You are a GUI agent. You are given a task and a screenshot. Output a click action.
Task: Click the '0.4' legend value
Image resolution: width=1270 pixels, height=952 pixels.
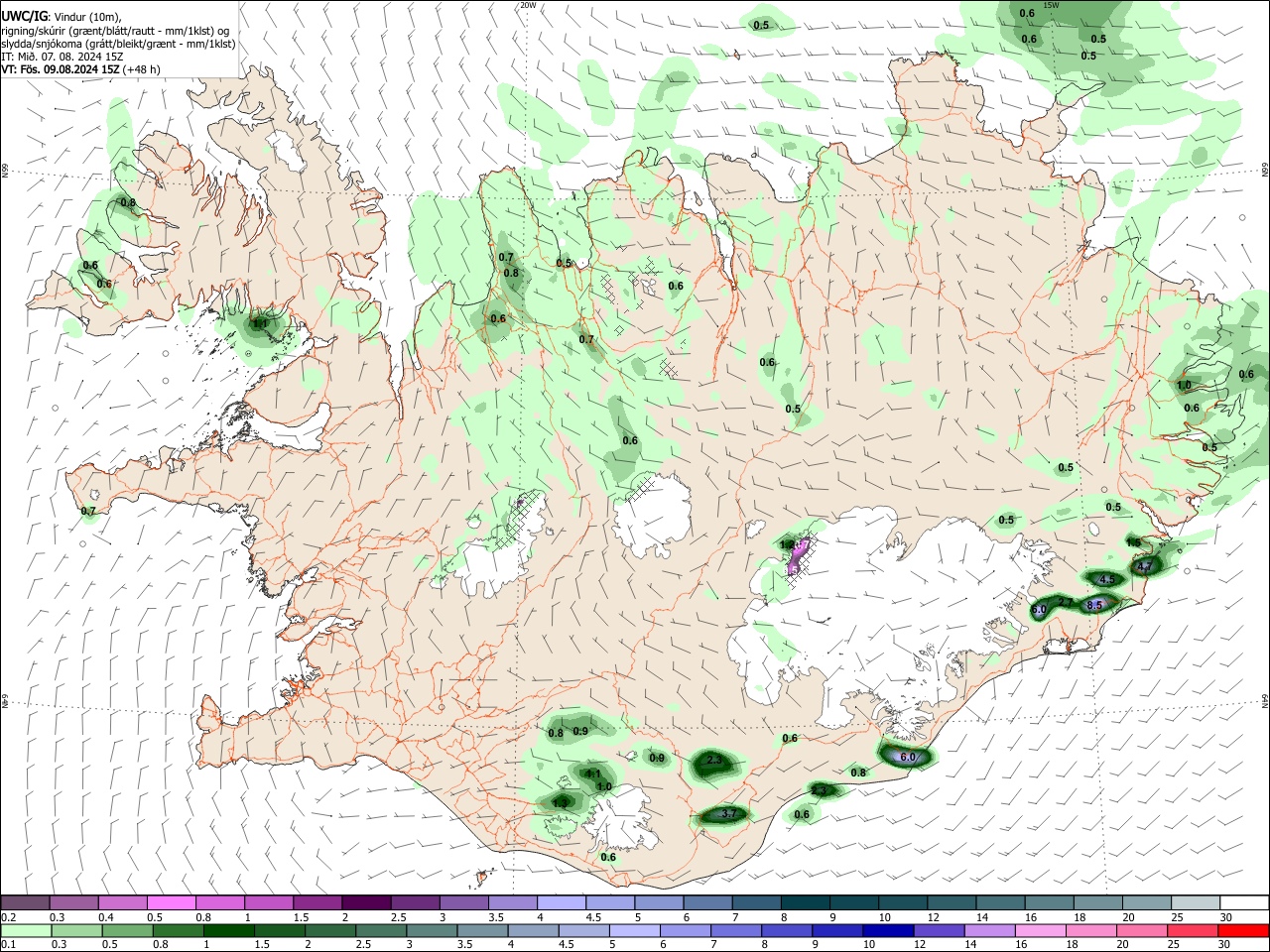(x=106, y=917)
